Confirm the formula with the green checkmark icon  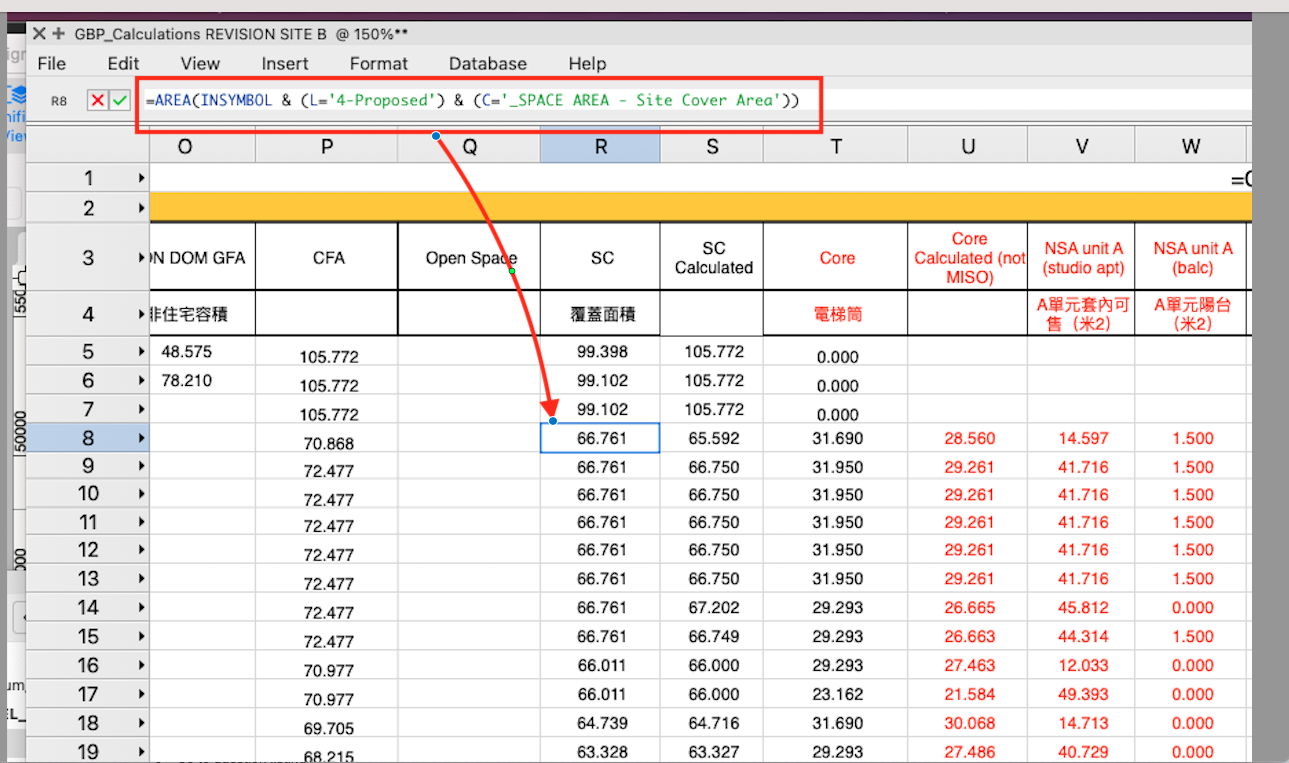(120, 100)
